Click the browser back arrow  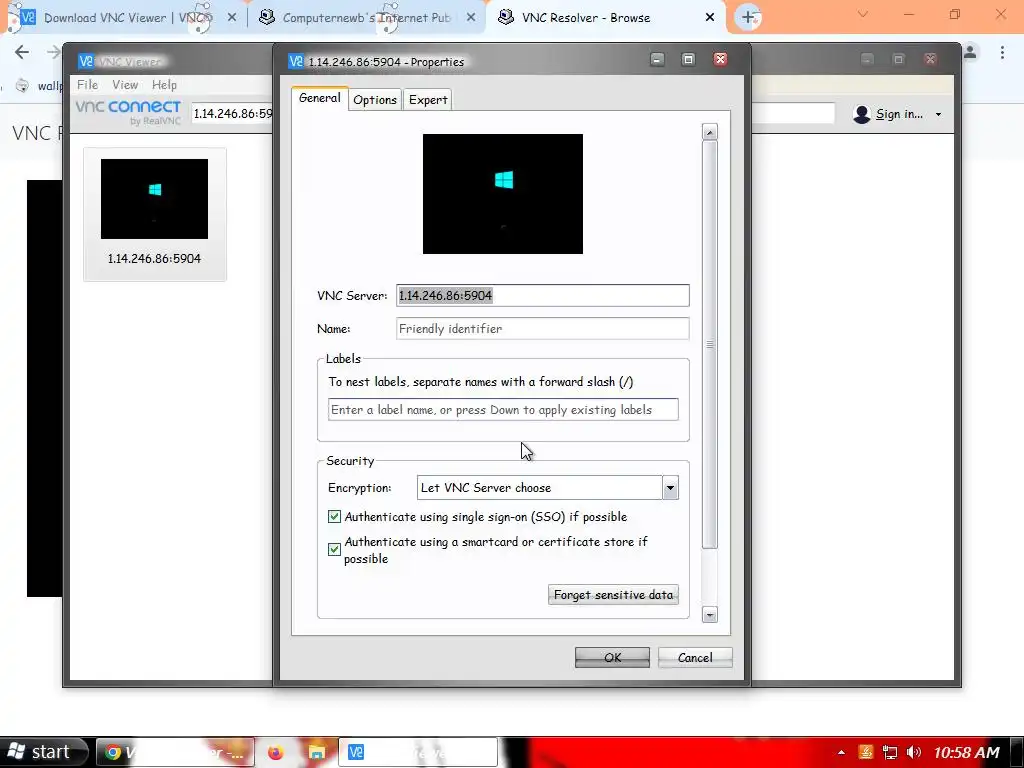(22, 52)
